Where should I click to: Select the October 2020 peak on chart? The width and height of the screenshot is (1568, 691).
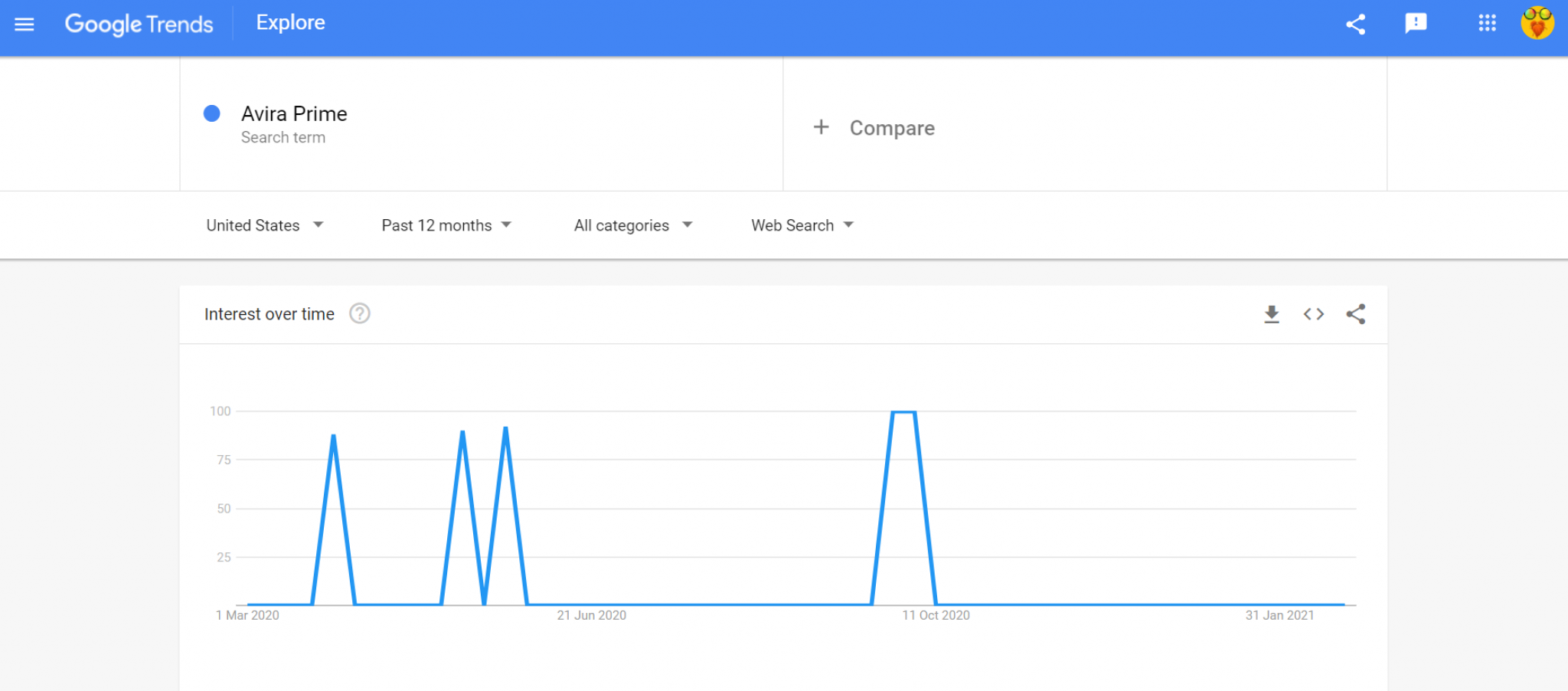click(903, 412)
